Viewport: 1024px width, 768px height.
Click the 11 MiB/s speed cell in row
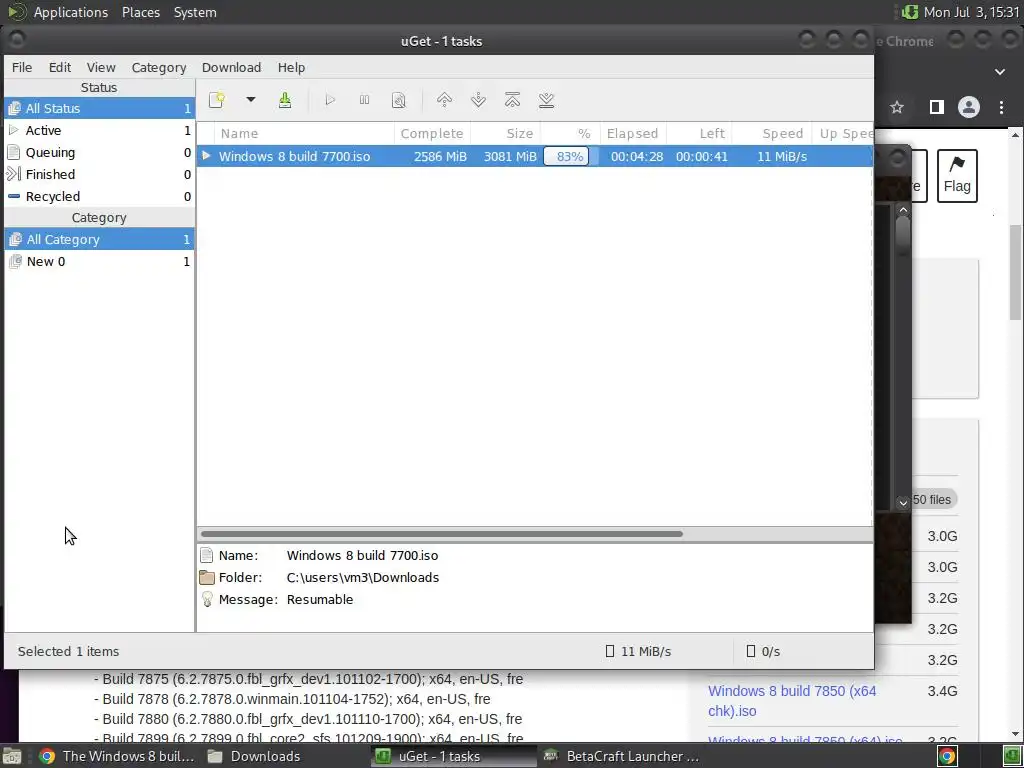tap(782, 157)
